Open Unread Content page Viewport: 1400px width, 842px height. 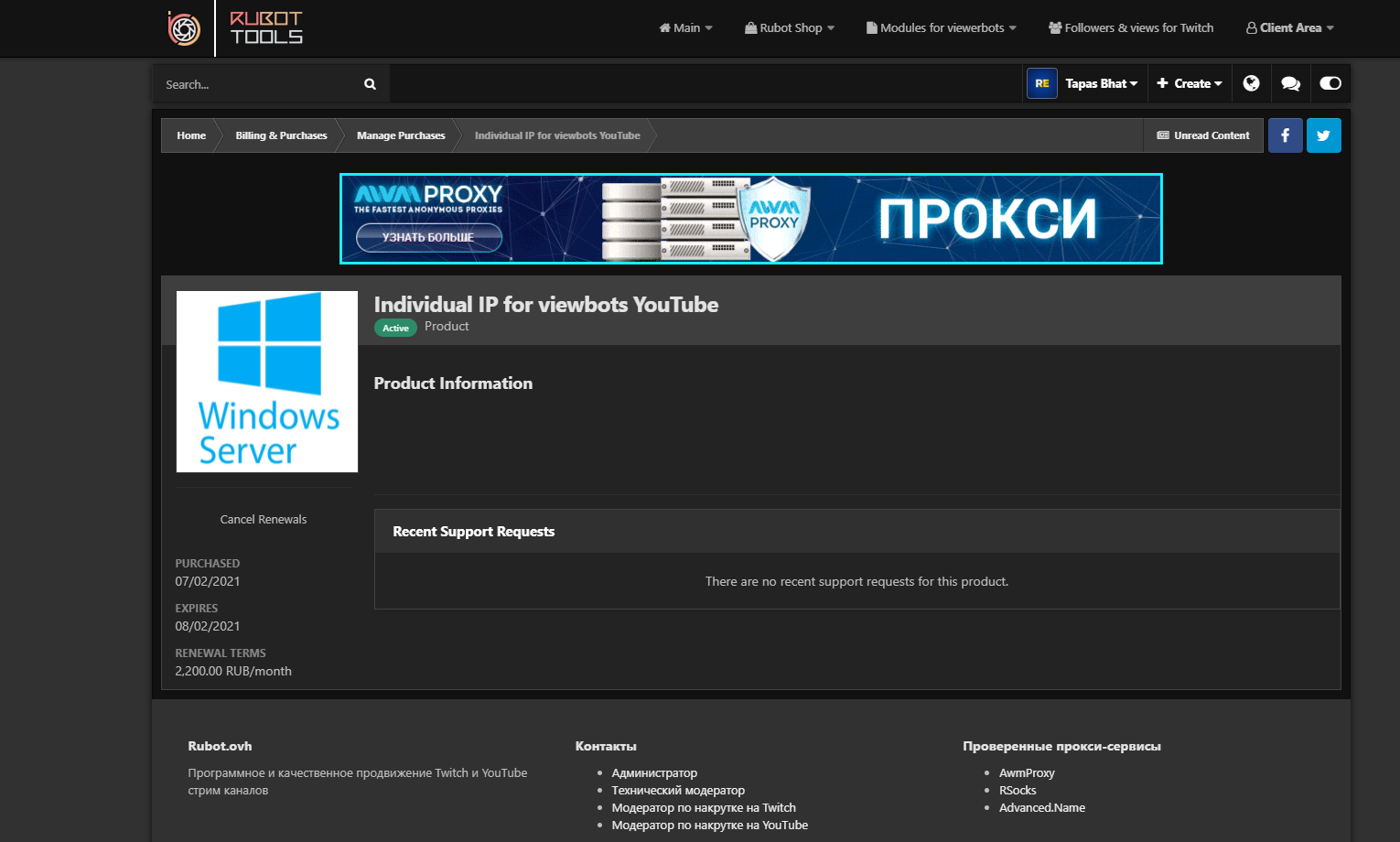(x=1203, y=135)
